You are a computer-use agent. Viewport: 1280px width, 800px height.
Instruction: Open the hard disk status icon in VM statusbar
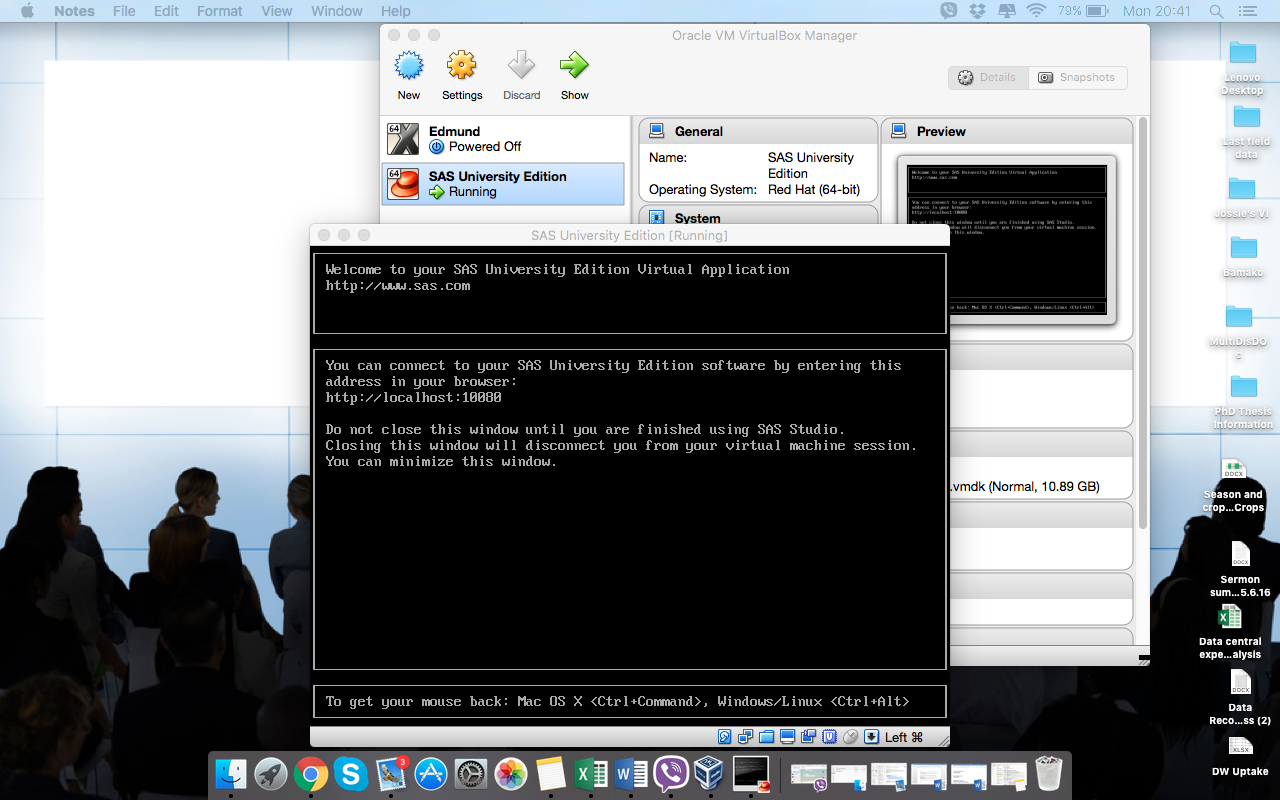coord(724,736)
